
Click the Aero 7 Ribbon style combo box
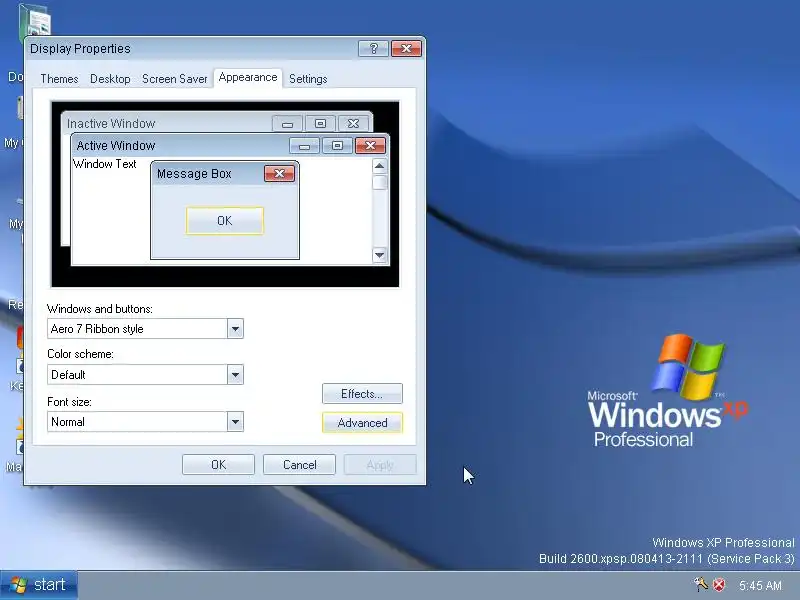point(145,329)
